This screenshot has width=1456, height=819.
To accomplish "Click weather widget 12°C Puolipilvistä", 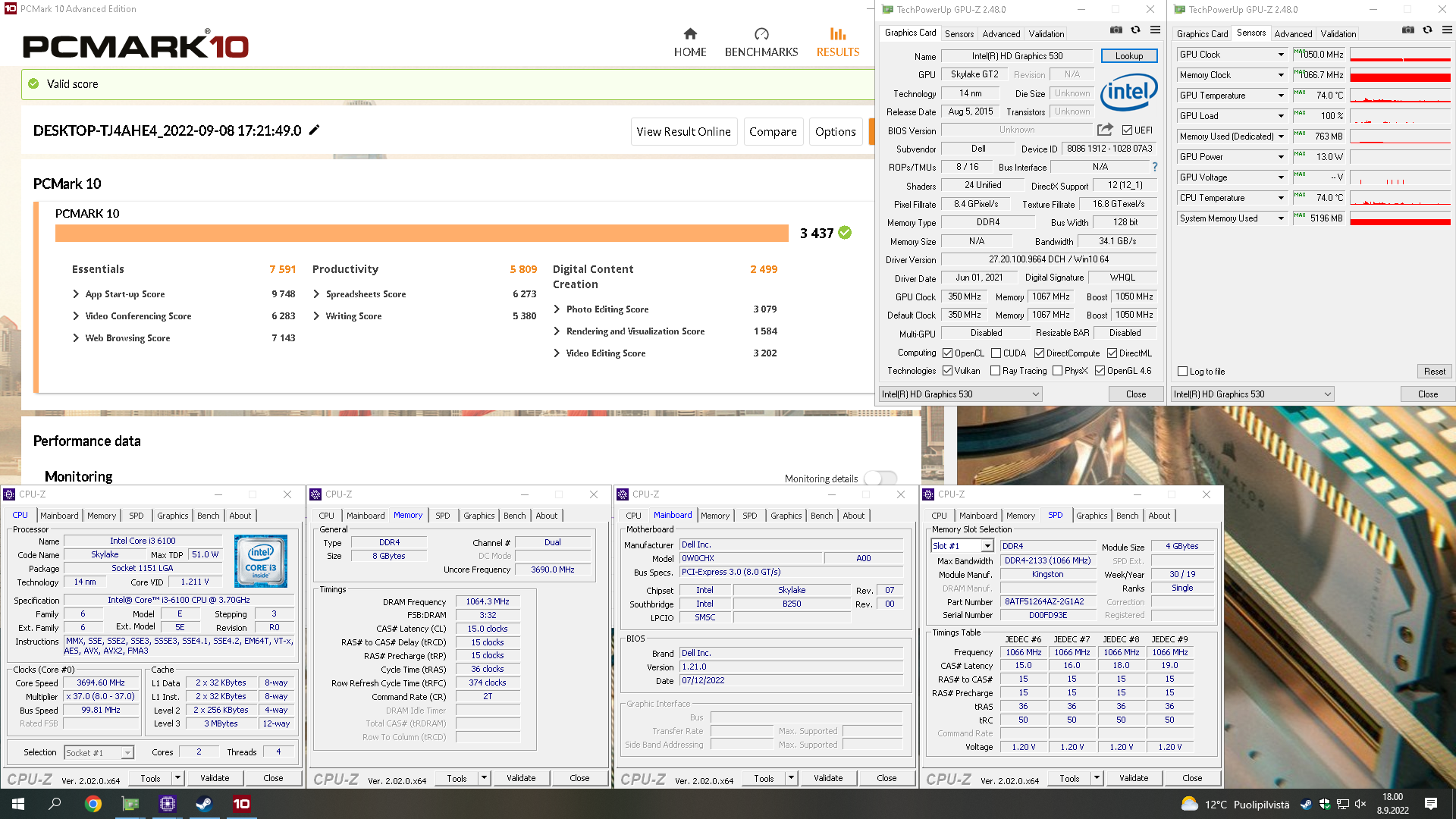I will [x=1235, y=804].
